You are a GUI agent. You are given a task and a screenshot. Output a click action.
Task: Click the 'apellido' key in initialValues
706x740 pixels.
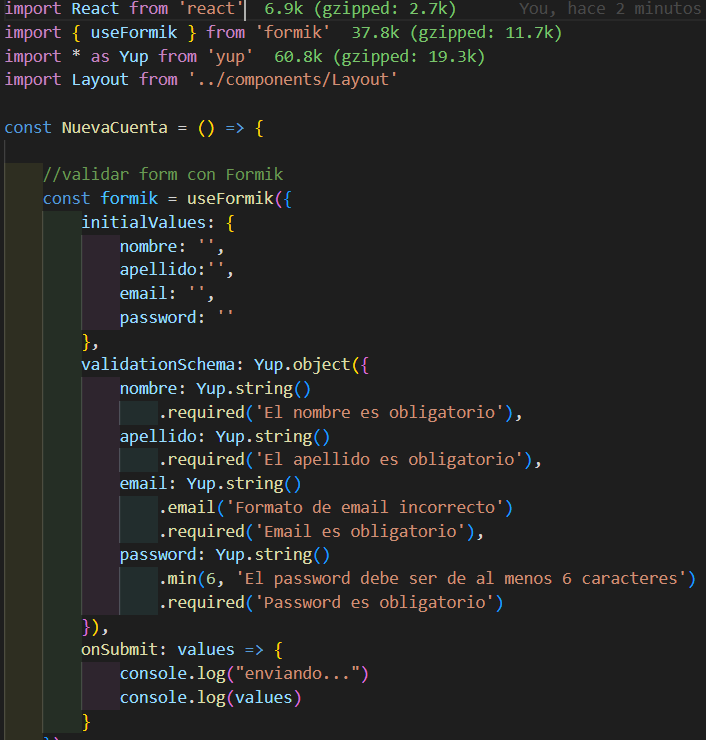(158, 269)
